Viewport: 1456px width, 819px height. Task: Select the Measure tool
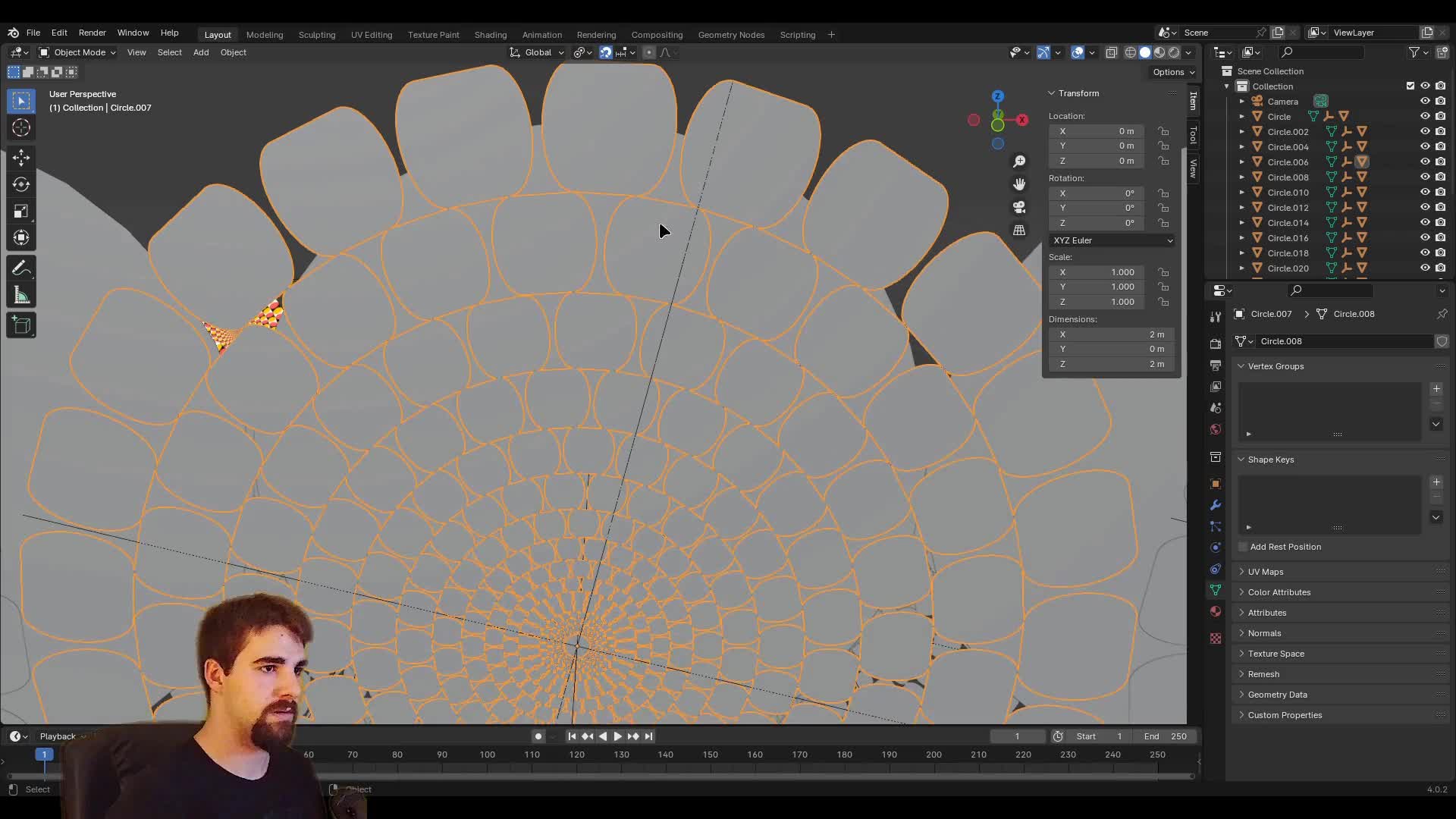[21, 295]
